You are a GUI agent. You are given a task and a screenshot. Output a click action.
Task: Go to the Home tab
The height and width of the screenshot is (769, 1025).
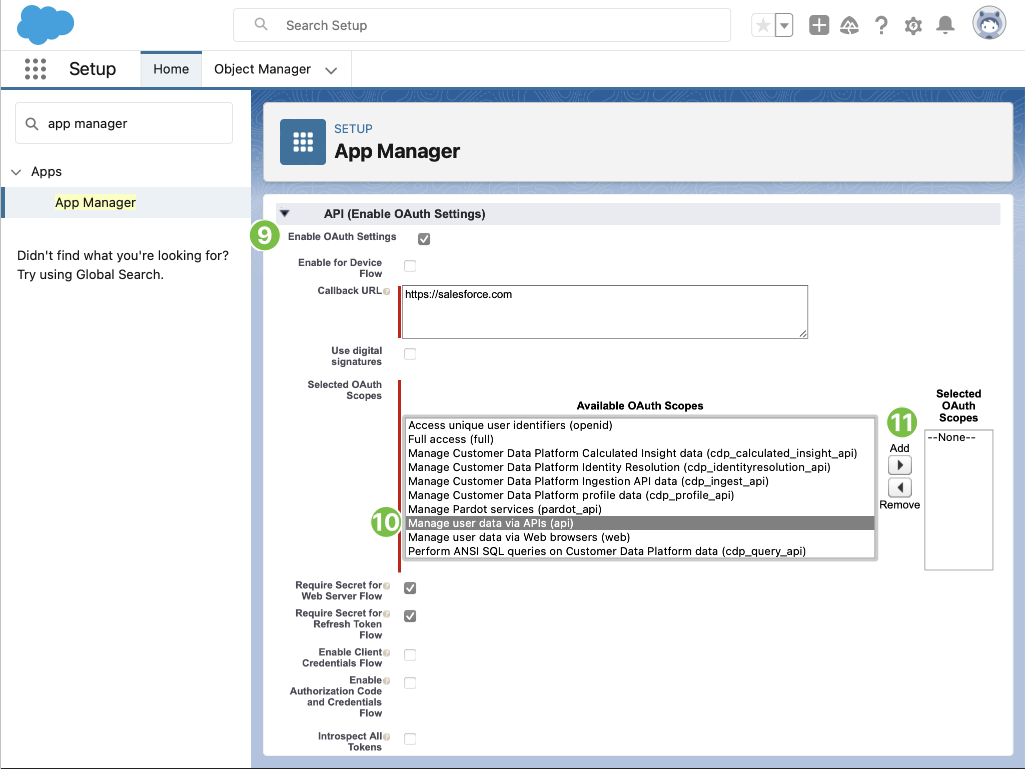(x=171, y=69)
